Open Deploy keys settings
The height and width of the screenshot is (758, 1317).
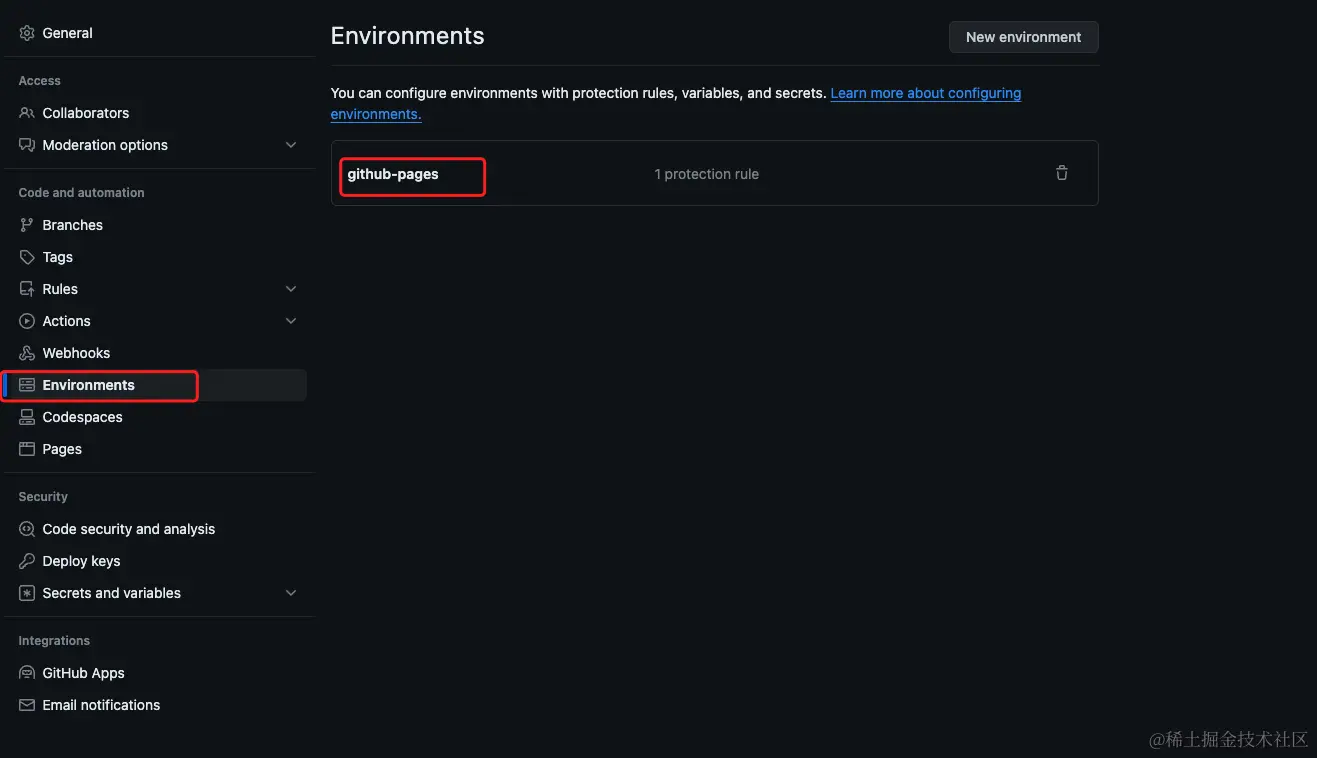coord(81,561)
